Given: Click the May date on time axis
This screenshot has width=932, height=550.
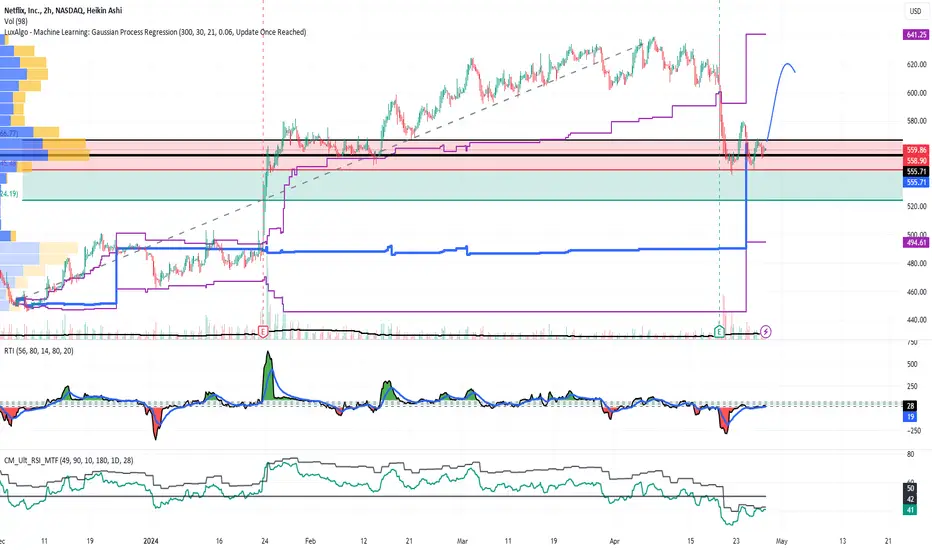Looking at the screenshot, I should pyautogui.click(x=782, y=541).
